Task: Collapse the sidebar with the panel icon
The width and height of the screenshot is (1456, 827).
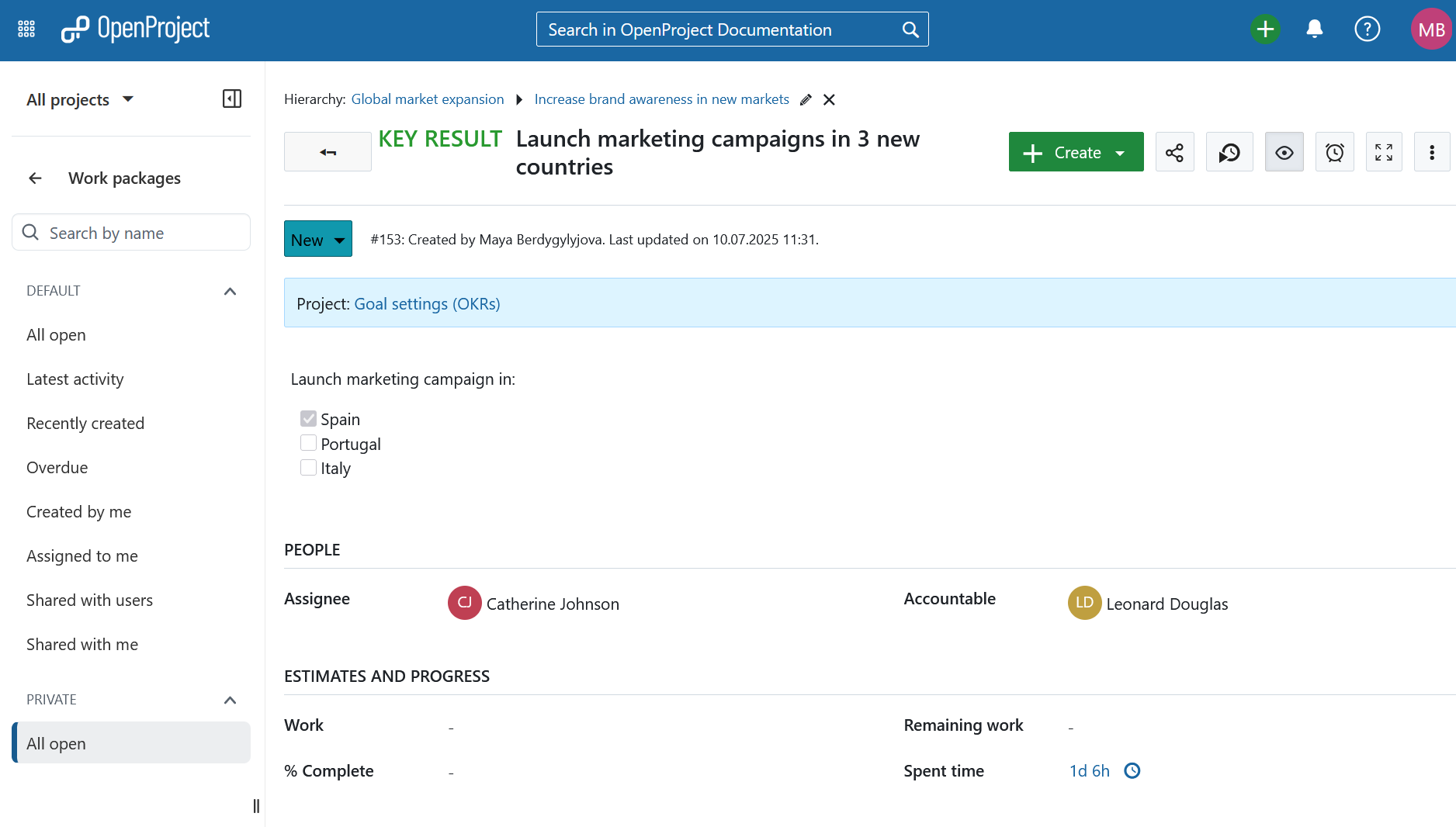Action: point(231,99)
